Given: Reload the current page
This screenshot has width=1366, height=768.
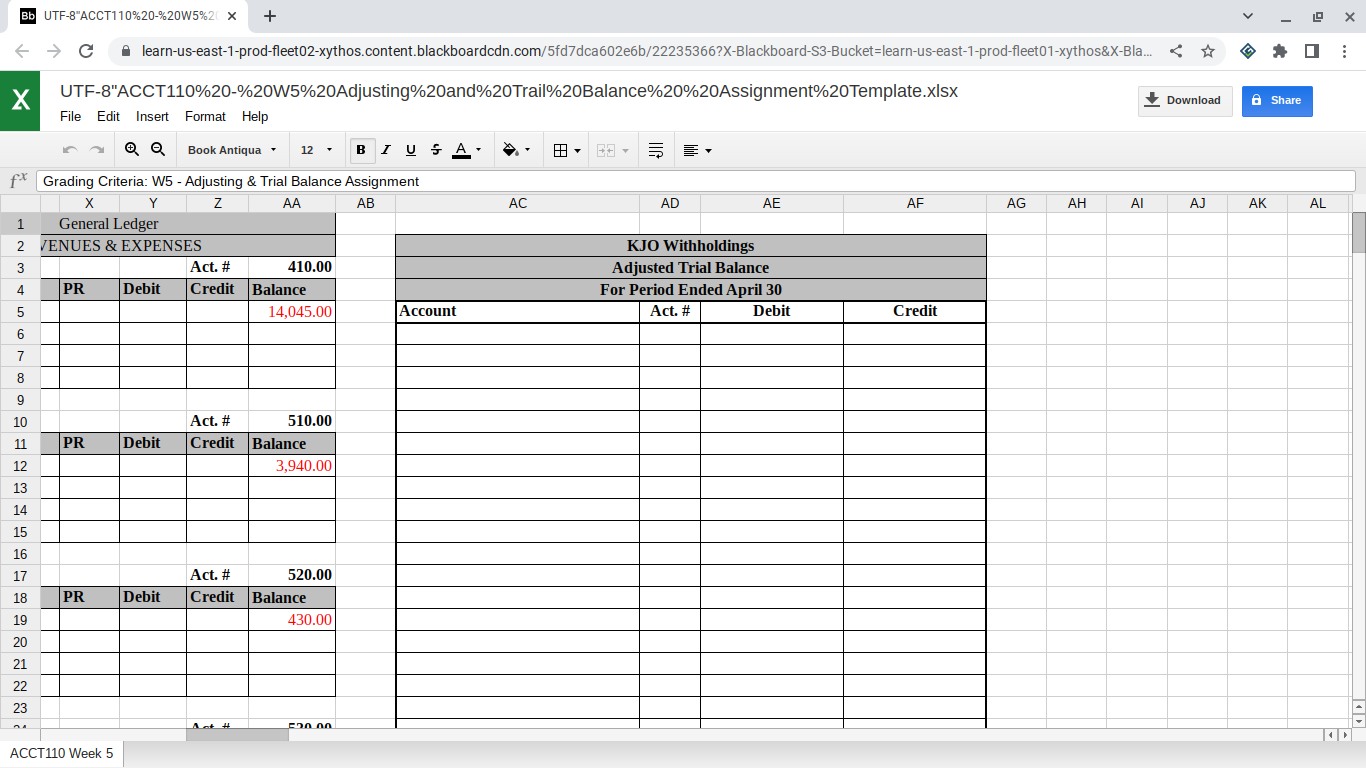Looking at the screenshot, I should coord(86,51).
